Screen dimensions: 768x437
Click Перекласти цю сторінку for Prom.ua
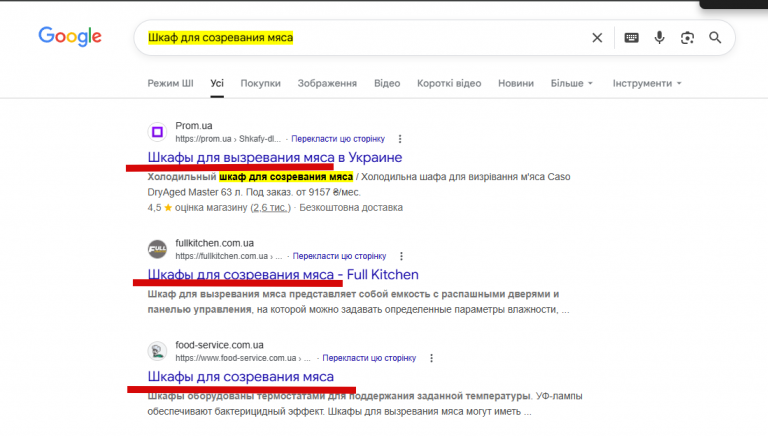tap(338, 139)
